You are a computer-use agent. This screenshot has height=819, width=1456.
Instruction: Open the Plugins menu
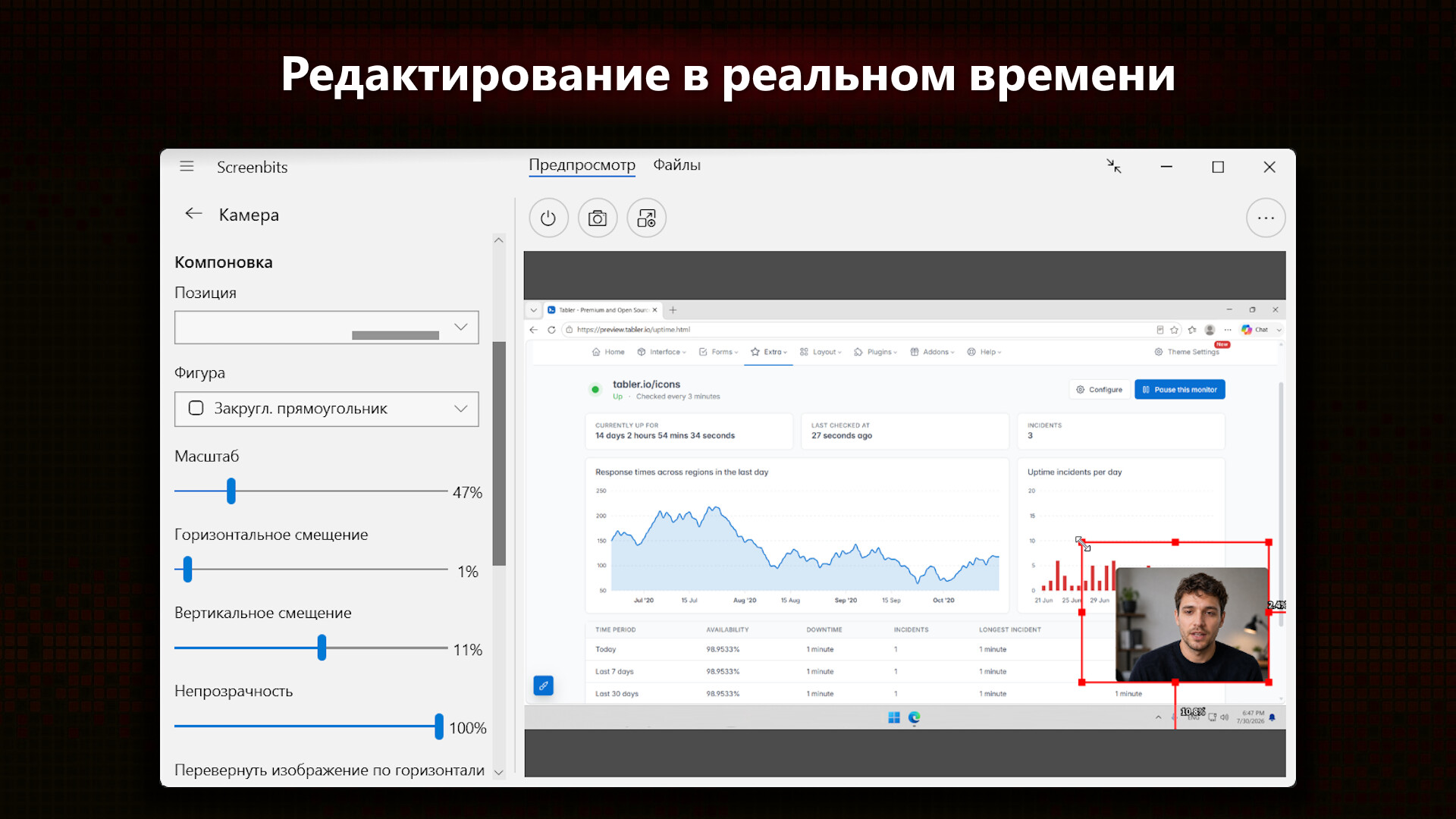coord(875,352)
